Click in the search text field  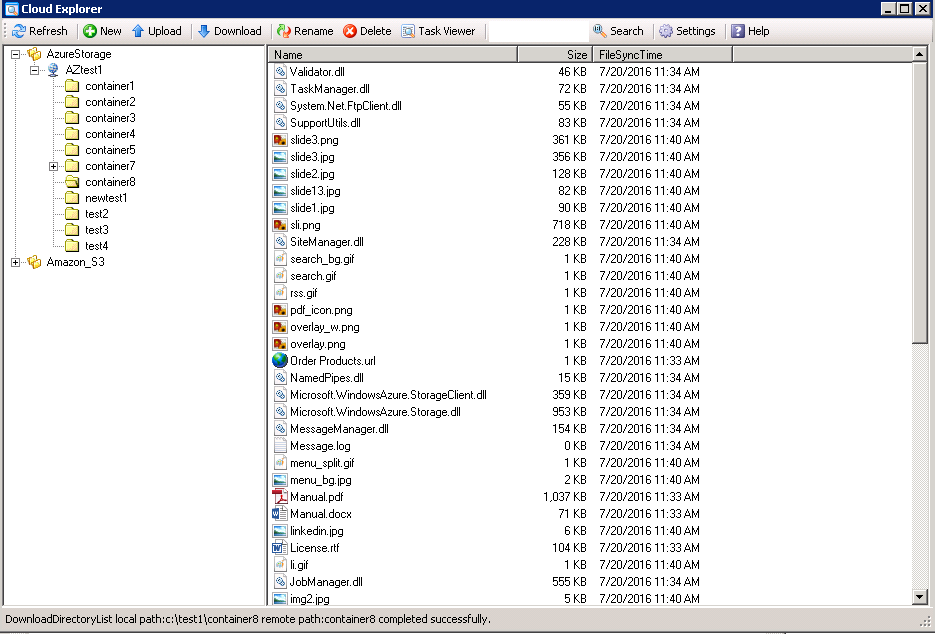[x=538, y=31]
